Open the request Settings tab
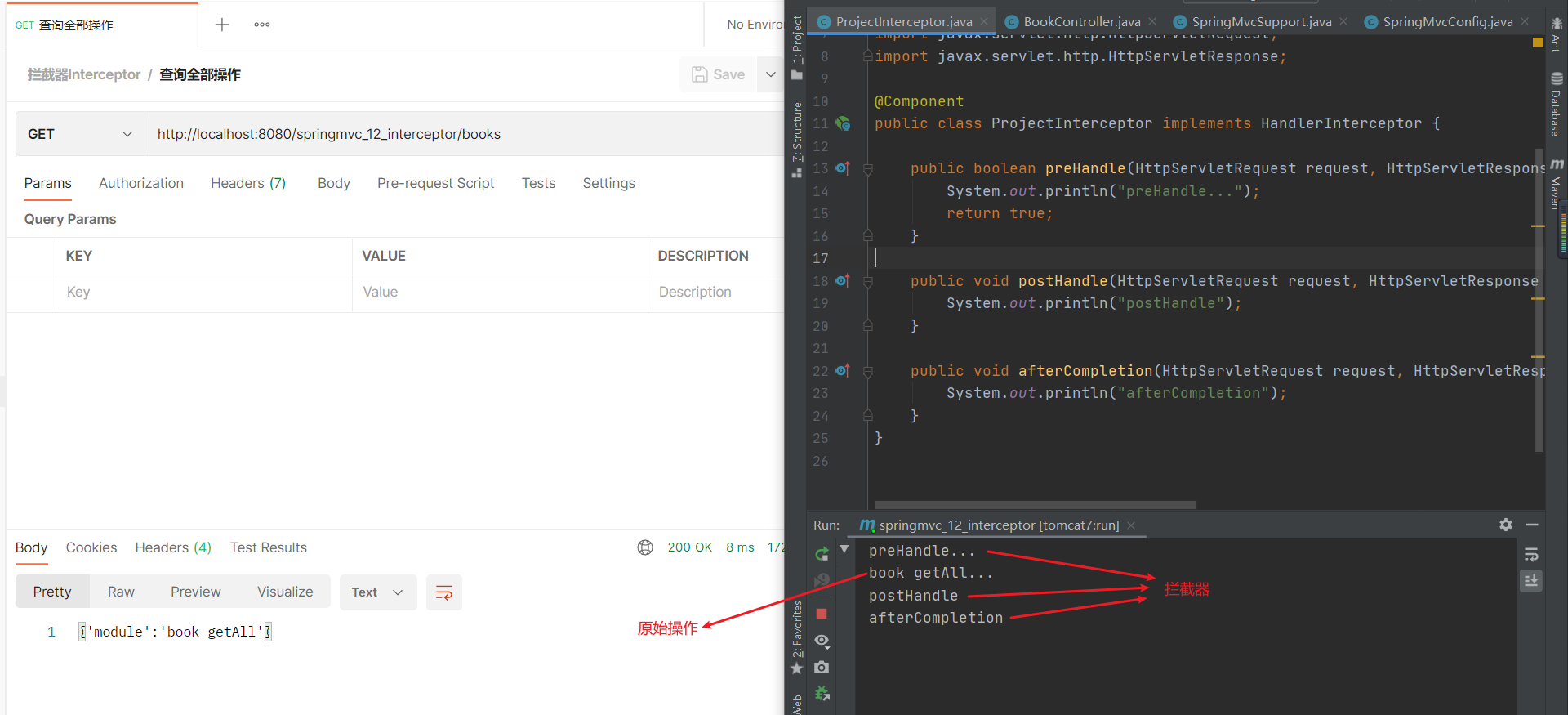 (609, 183)
